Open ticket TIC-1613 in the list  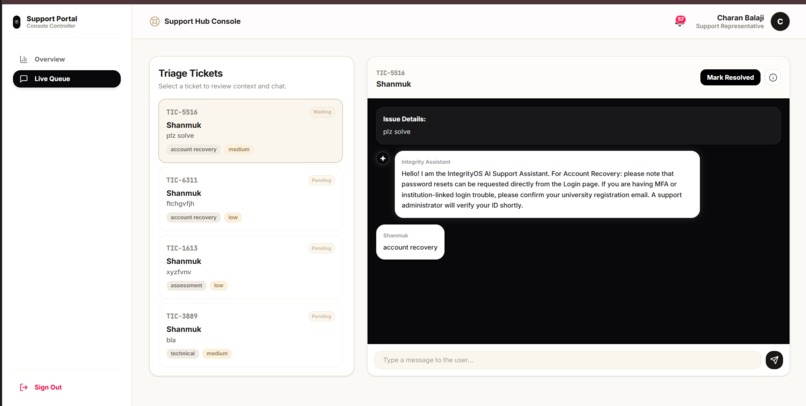coord(250,267)
